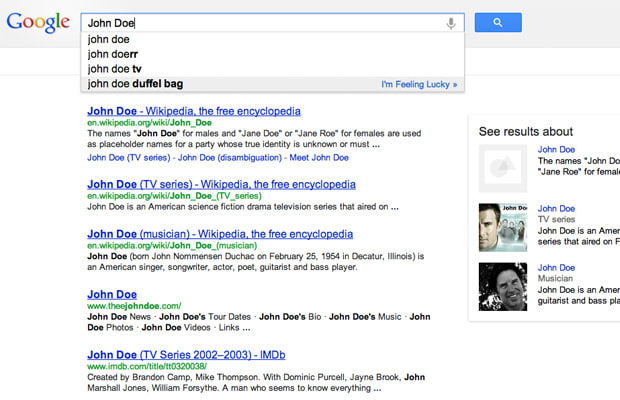The height and width of the screenshot is (400, 620).
Task: Select the 'john doe' suggestion
Action: (272, 40)
